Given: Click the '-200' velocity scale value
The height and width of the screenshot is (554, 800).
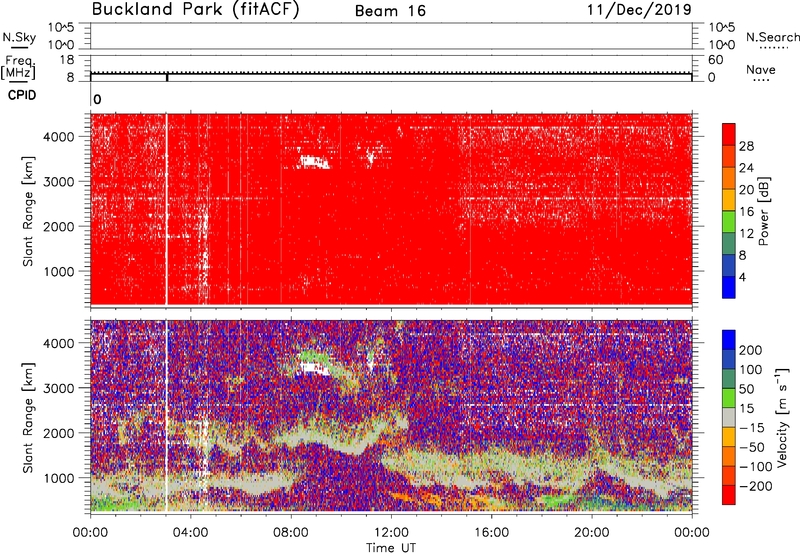Looking at the screenshot, I should pos(755,486).
